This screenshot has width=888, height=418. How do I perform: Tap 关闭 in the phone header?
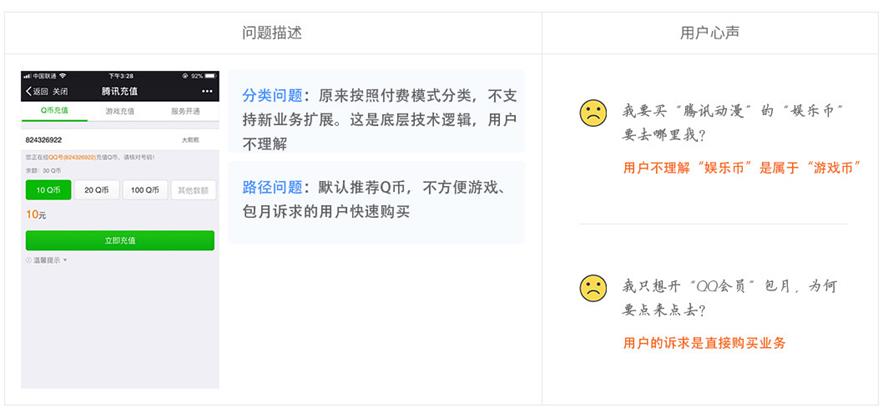[60, 91]
